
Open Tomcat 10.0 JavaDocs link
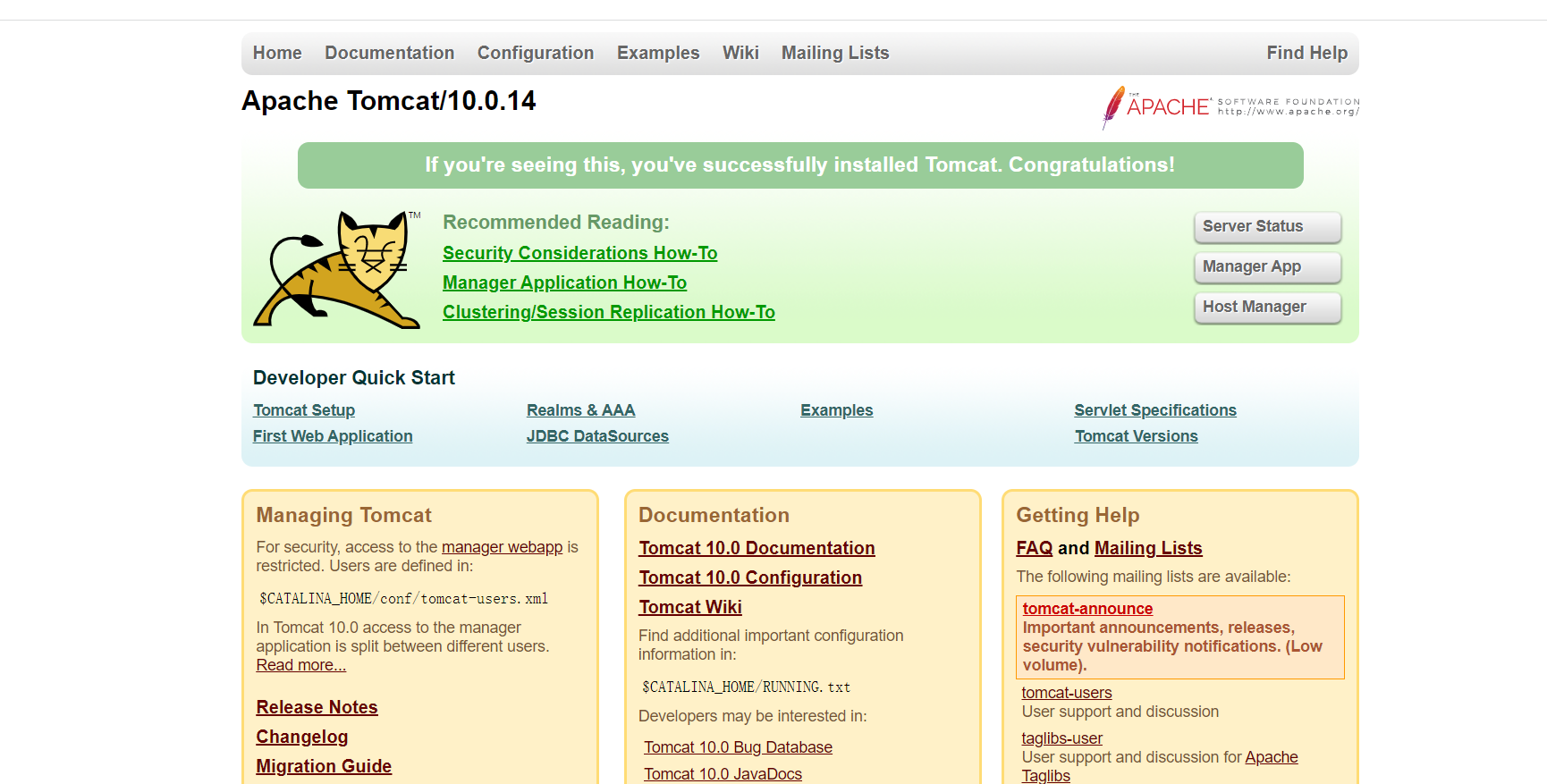click(723, 774)
